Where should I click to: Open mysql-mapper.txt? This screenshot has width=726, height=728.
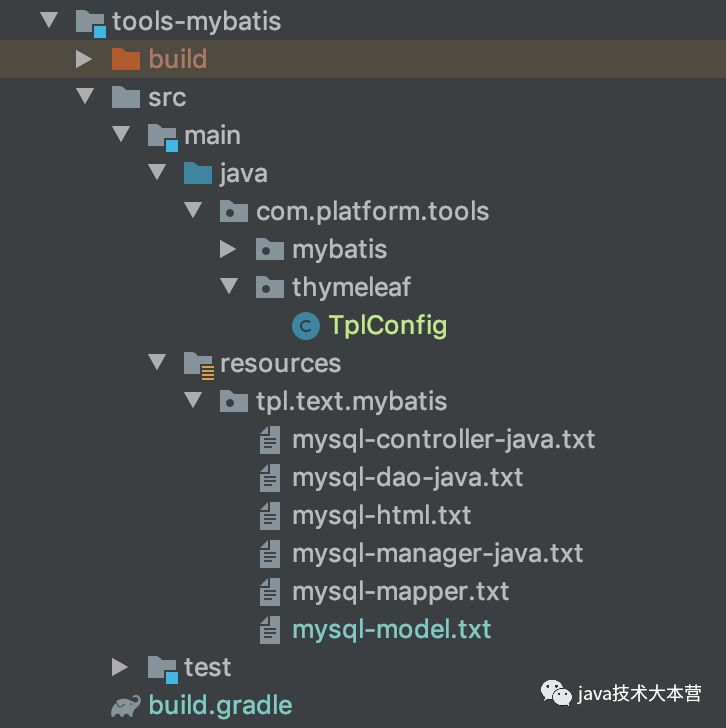(401, 592)
